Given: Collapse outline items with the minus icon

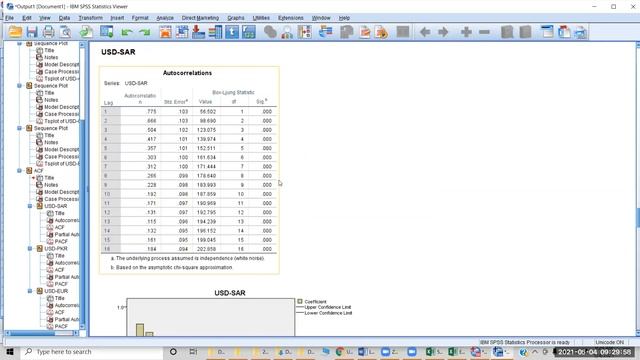Looking at the screenshot, I should coord(484,32).
